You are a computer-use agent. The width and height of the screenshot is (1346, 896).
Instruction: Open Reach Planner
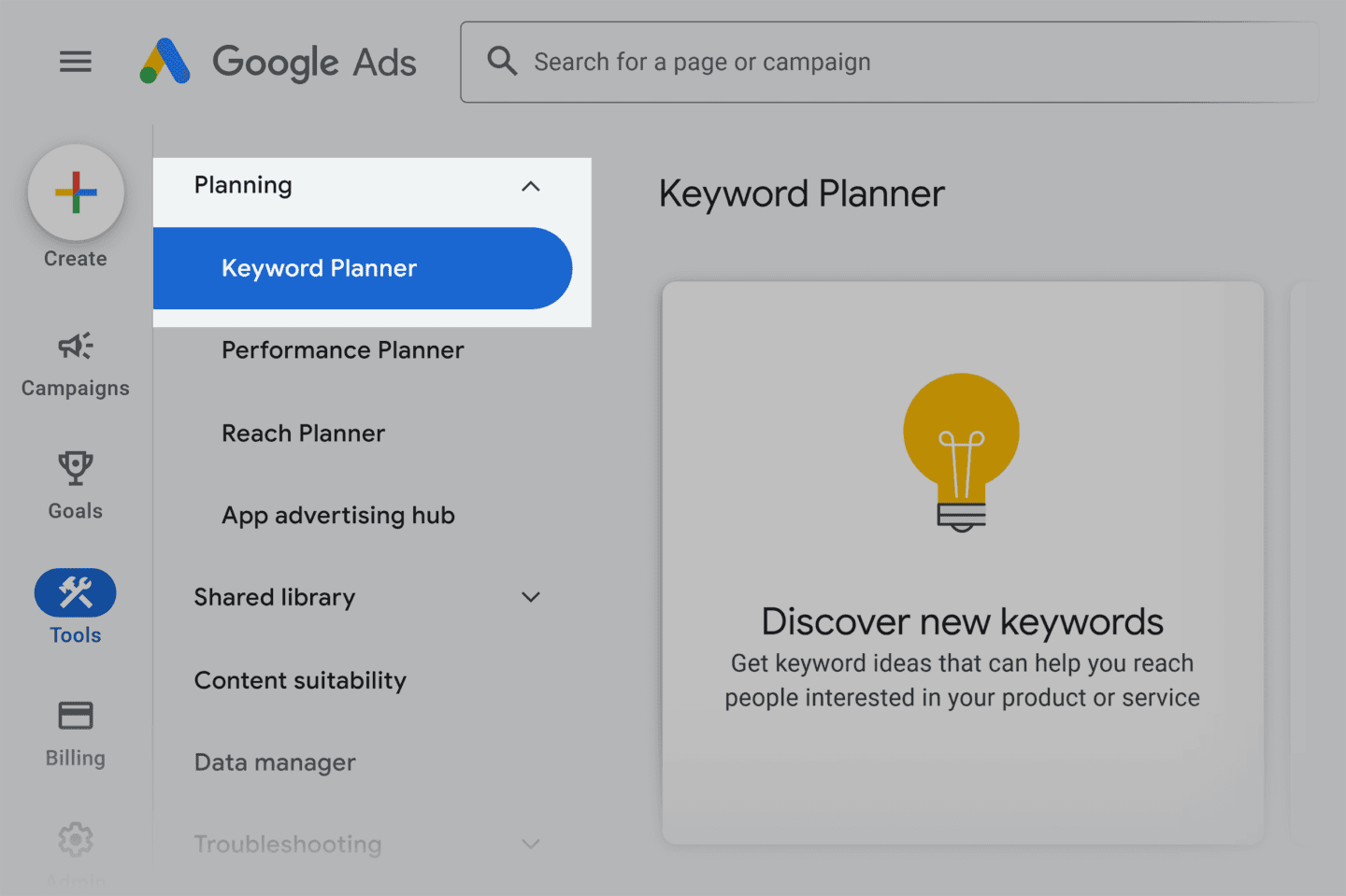(x=303, y=433)
